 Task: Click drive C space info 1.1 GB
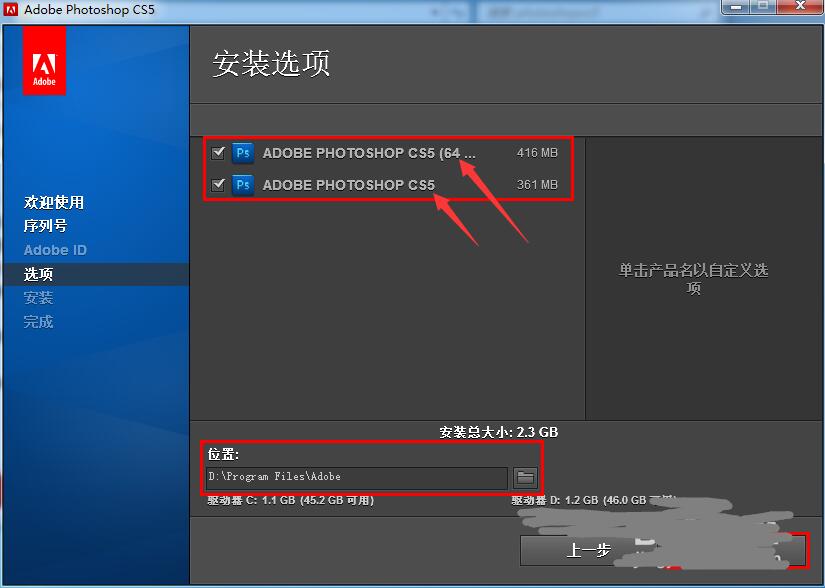click(290, 500)
